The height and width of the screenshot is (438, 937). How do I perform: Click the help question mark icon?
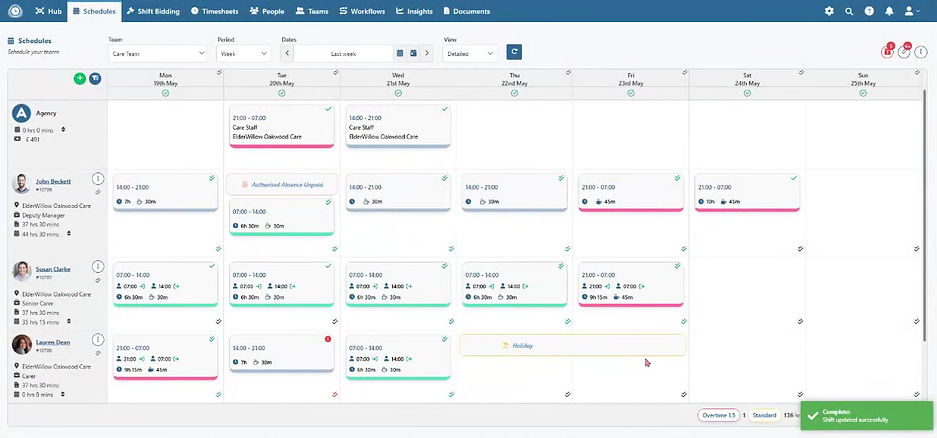tap(869, 11)
